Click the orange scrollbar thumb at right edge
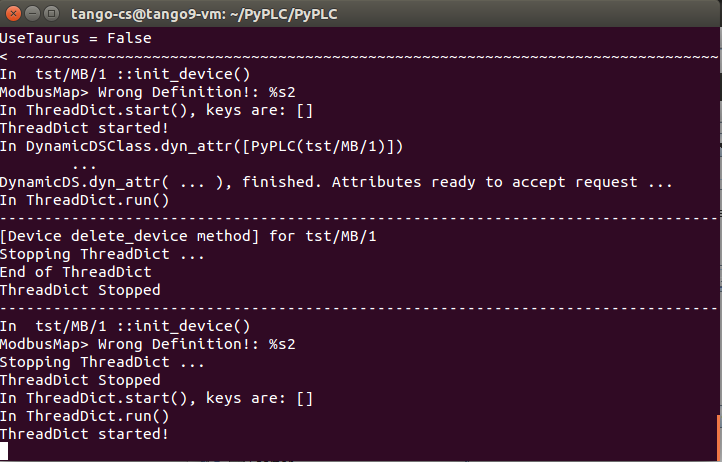Image resolution: width=722 pixels, height=462 pixels. [x=719, y=438]
